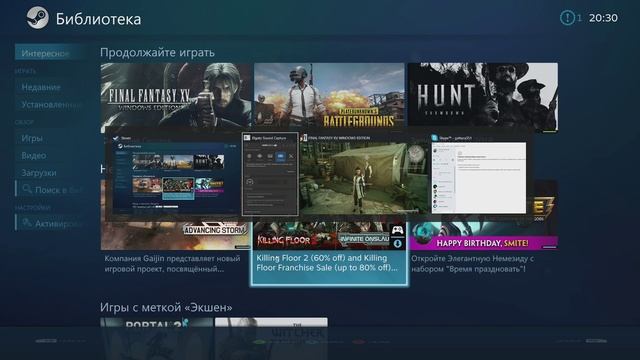The image size is (640, 360).
Task: Select the Интересное sidebar tab
Action: coord(50,53)
